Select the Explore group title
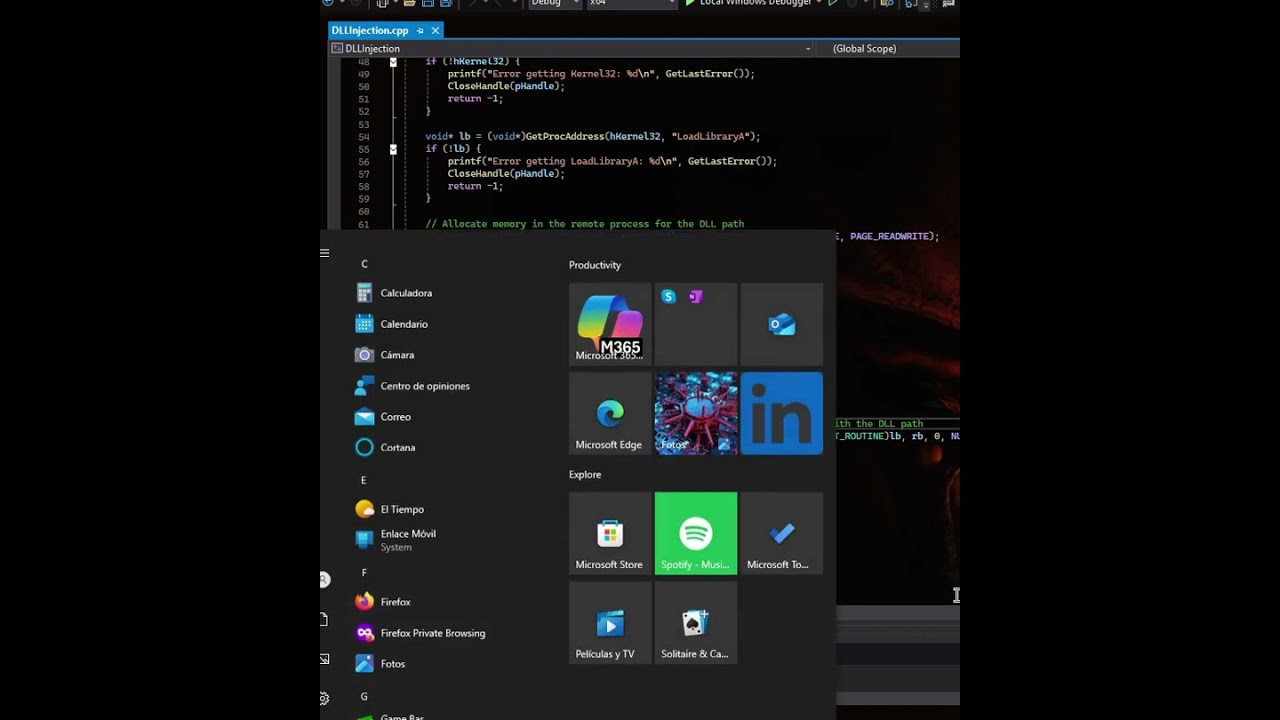This screenshot has width=1280, height=720. pos(585,475)
